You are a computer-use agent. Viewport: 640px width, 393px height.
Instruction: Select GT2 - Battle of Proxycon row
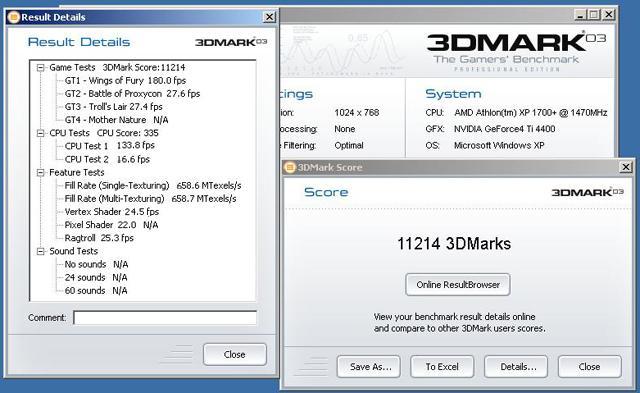coord(132,94)
